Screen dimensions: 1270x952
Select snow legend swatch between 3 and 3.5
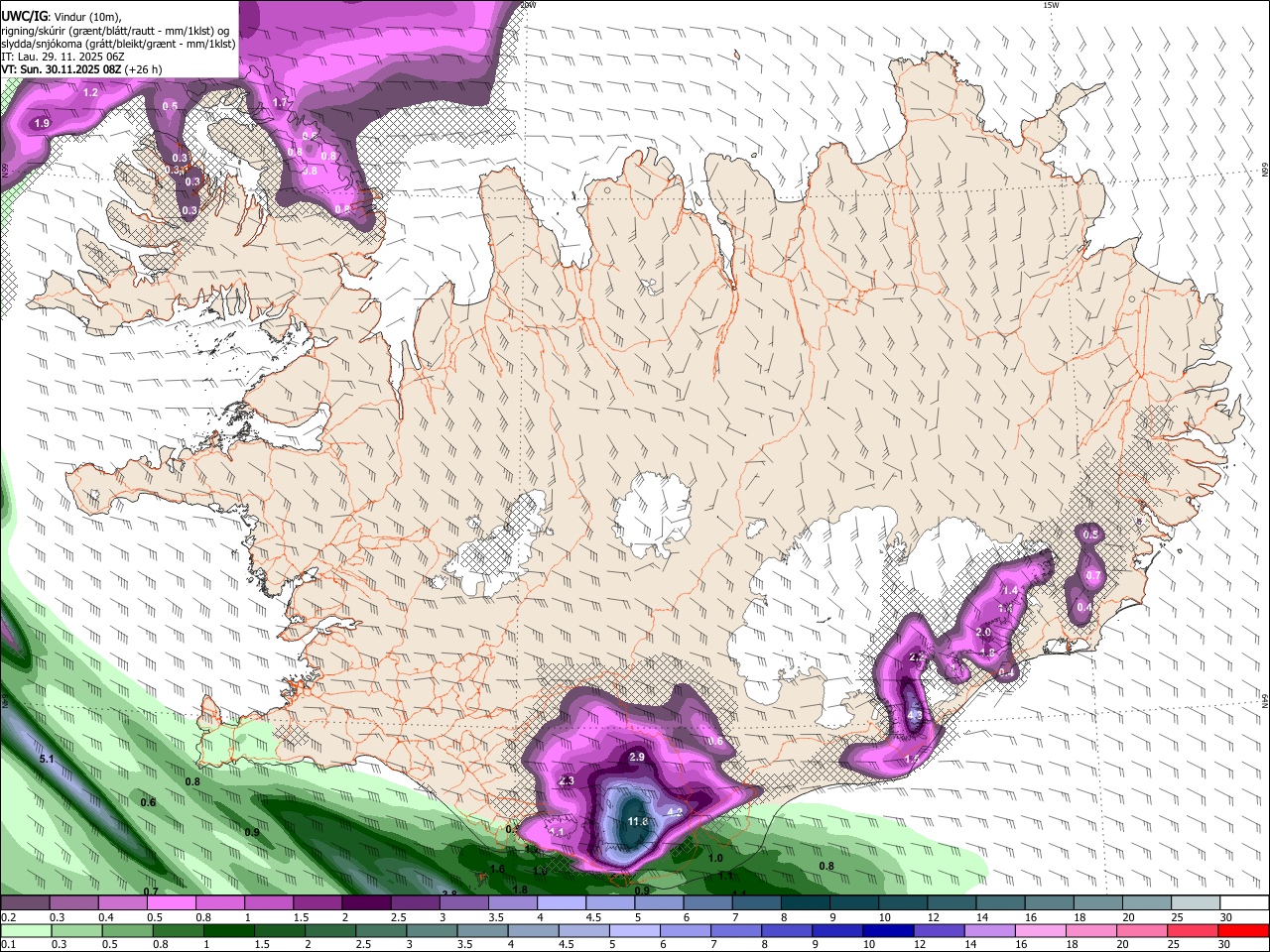[464, 902]
